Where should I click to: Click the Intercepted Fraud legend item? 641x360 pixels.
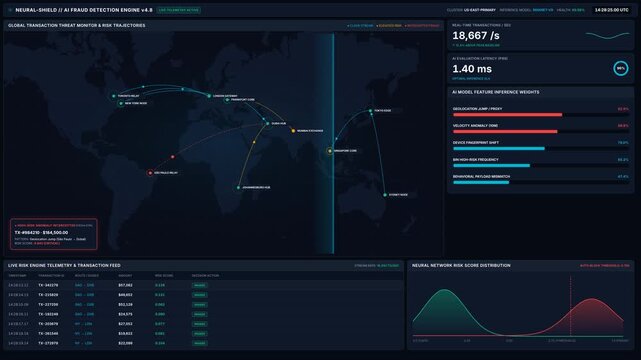click(422, 26)
